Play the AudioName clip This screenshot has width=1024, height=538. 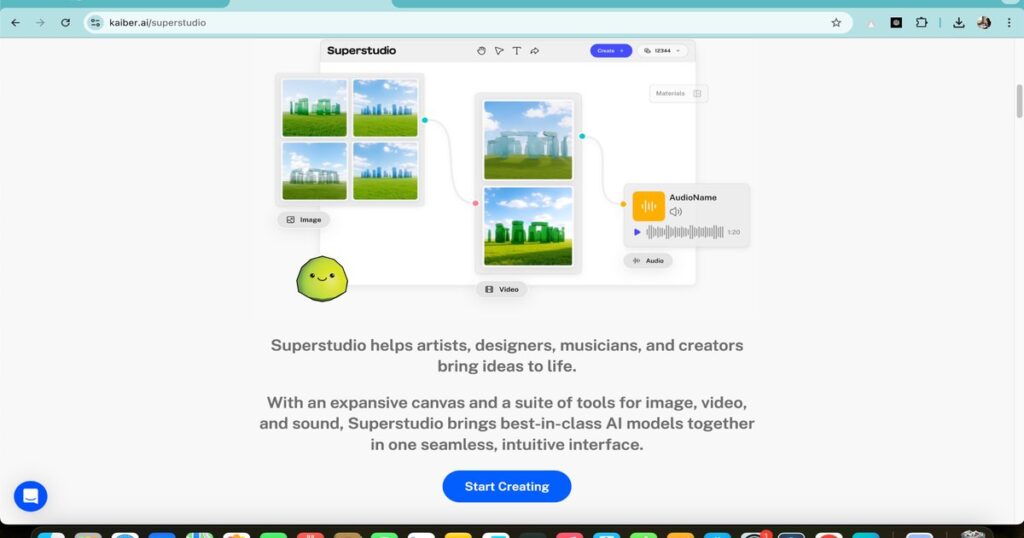click(x=637, y=232)
